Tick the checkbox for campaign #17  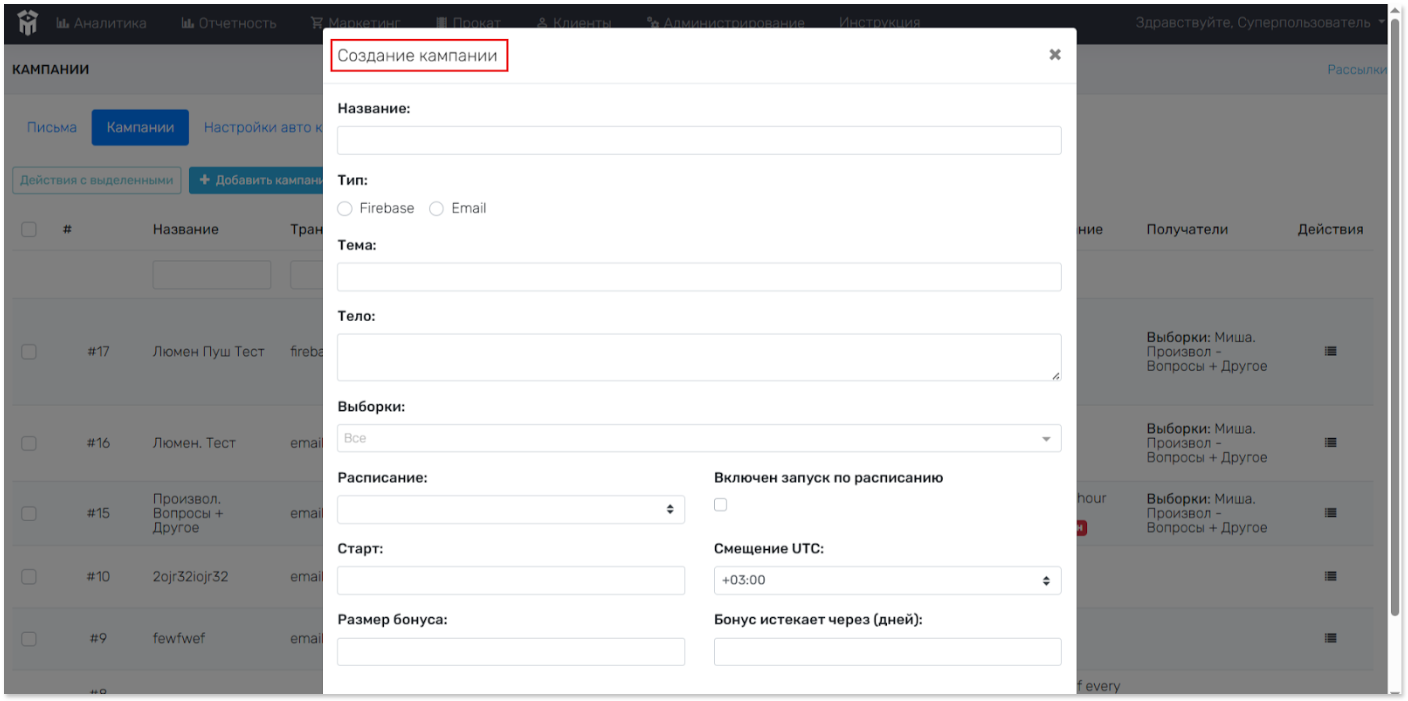(x=29, y=352)
